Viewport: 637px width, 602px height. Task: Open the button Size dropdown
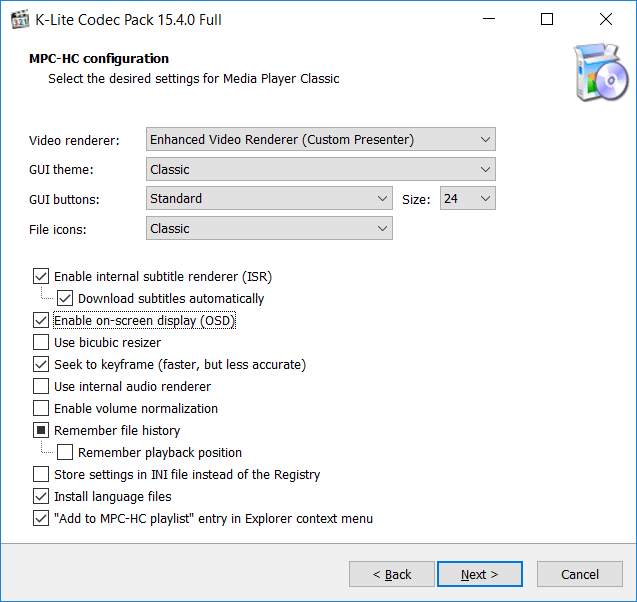(468, 198)
